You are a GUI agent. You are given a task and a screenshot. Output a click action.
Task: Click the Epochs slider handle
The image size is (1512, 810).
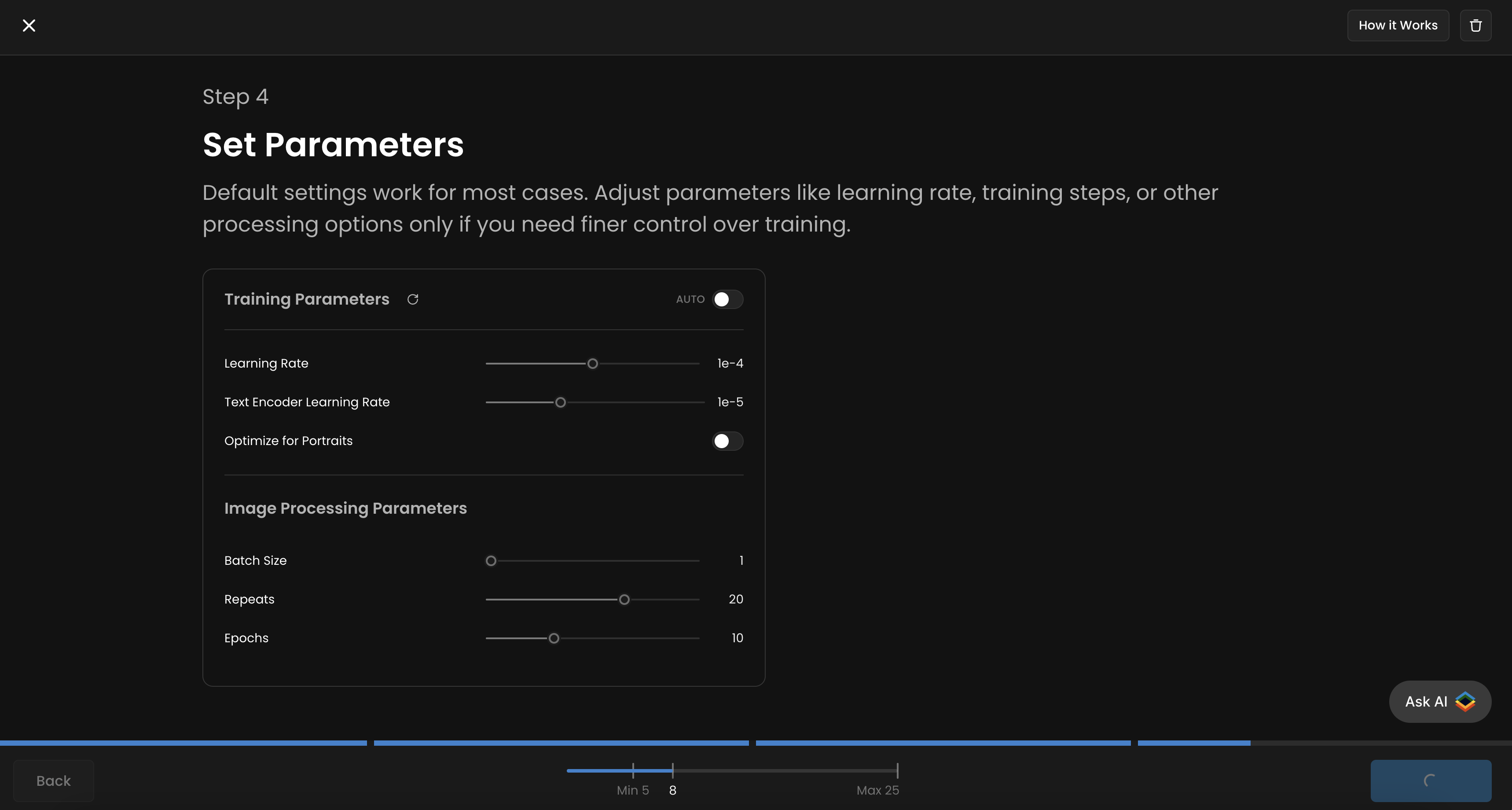pos(554,638)
